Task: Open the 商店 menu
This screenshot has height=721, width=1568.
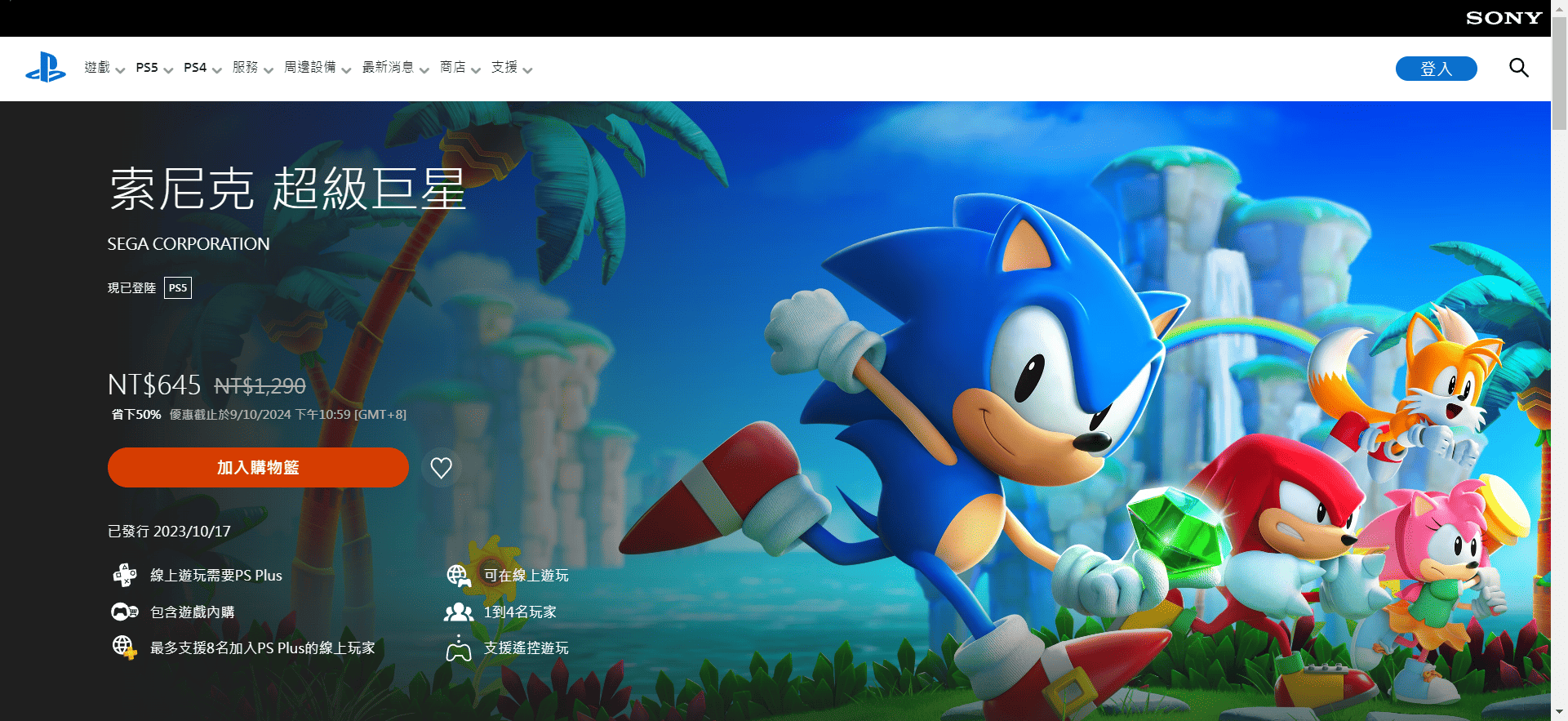Action: 460,68
